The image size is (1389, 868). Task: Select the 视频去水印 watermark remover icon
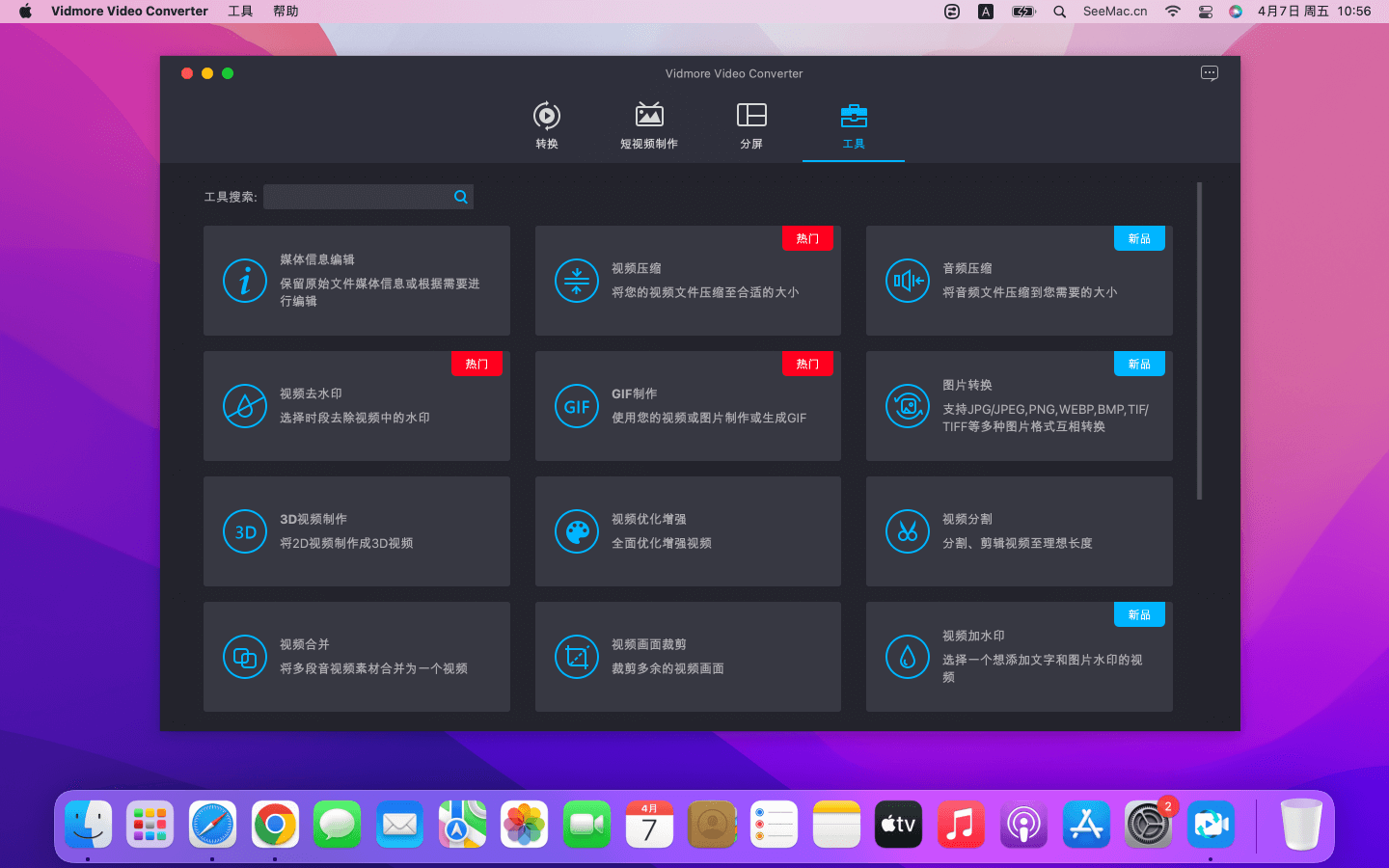[x=245, y=406]
